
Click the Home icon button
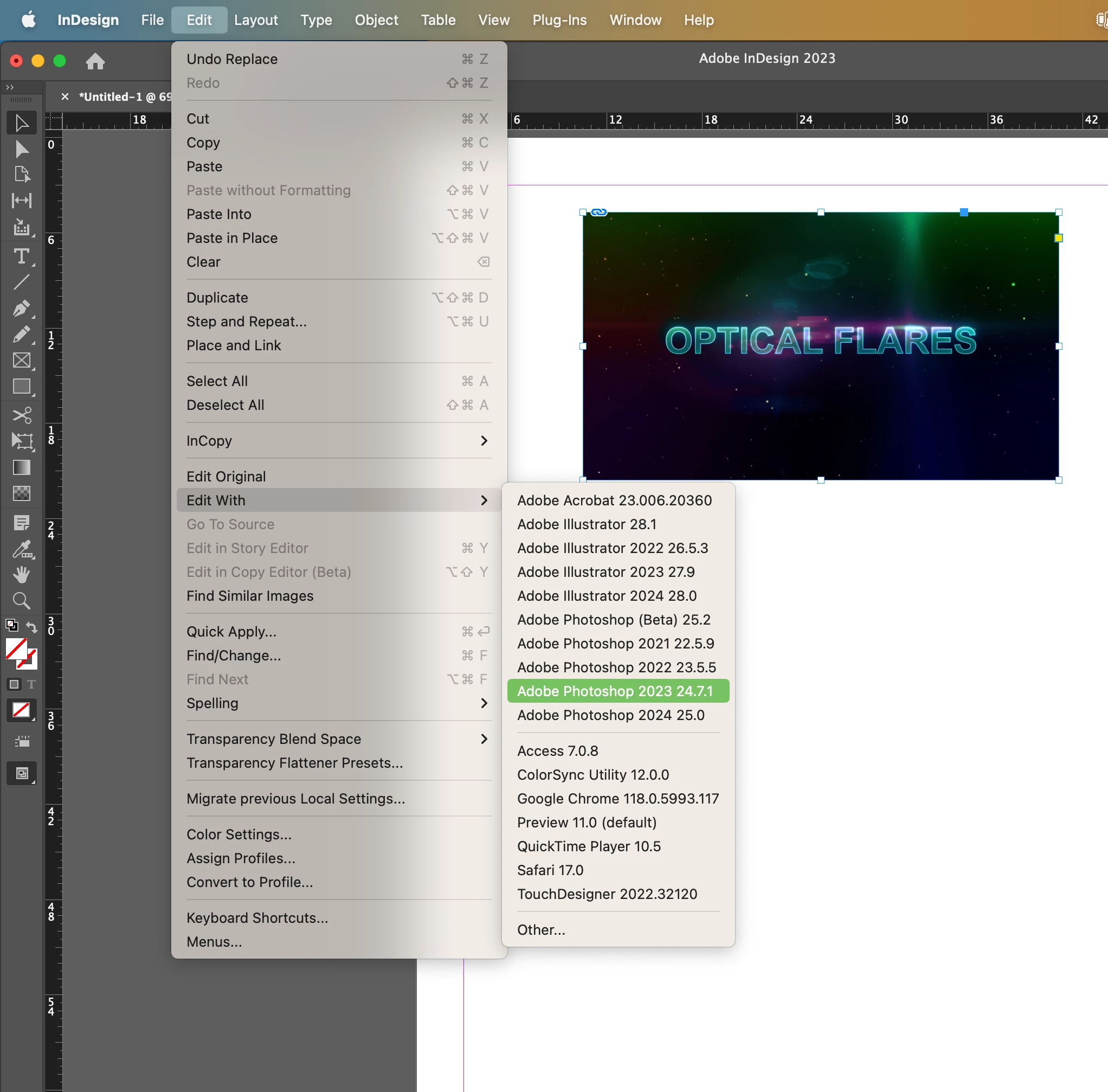tap(95, 61)
